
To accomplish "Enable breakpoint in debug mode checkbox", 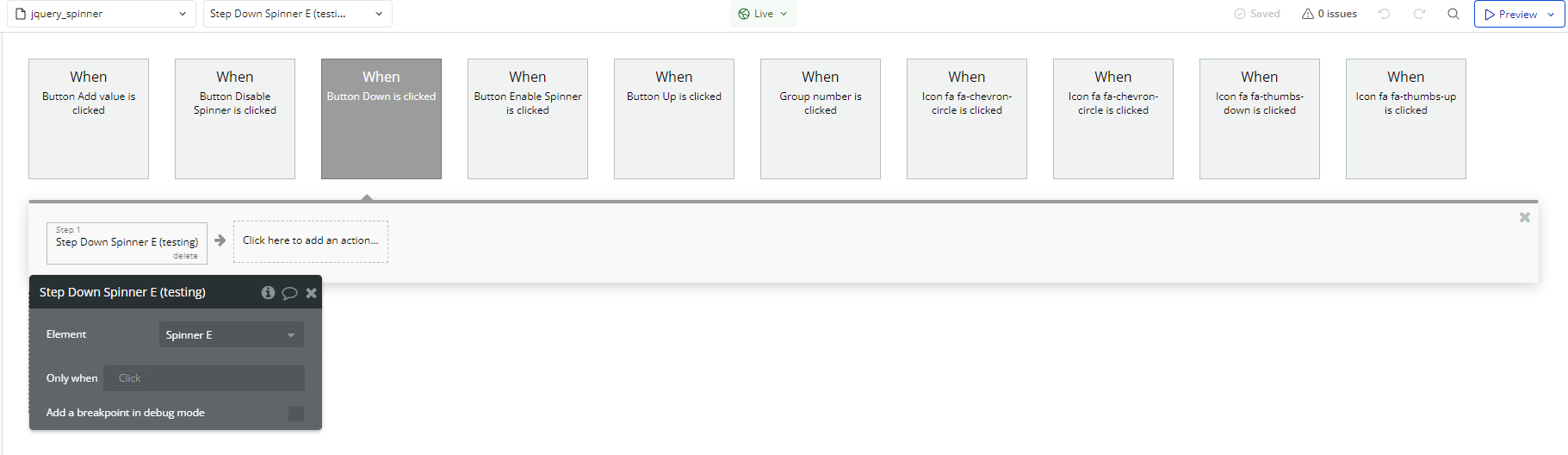I will [296, 414].
